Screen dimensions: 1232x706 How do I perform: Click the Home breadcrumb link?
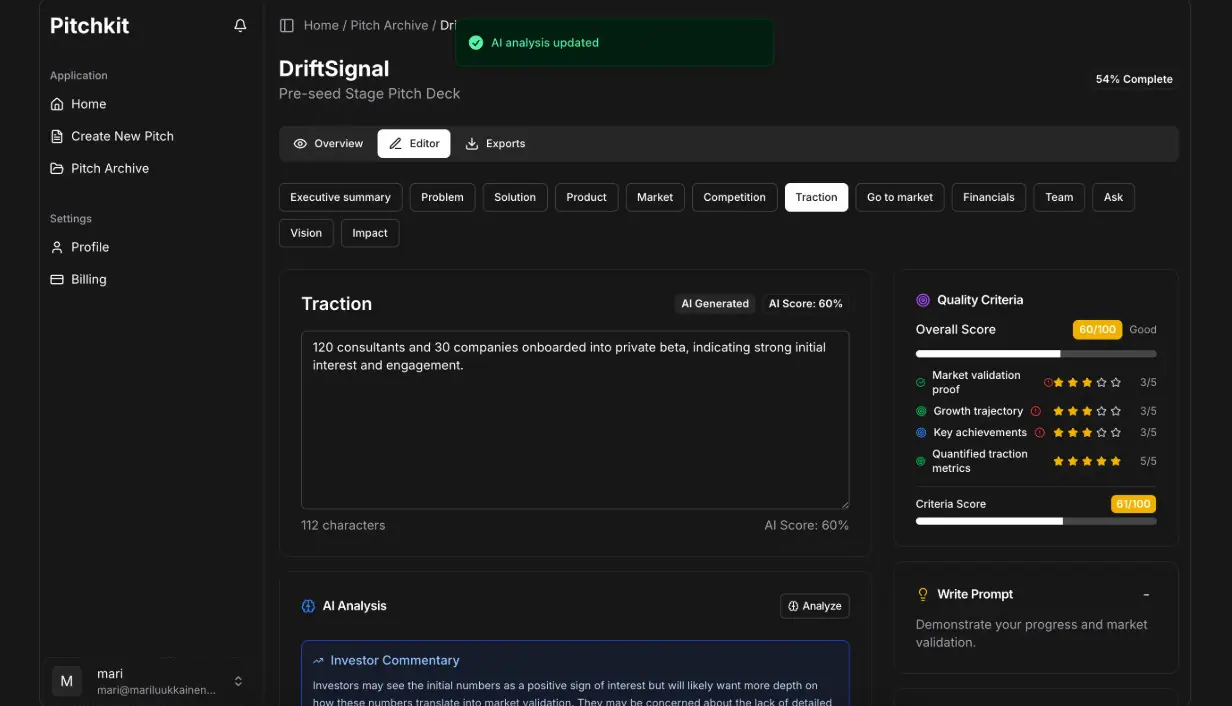[x=321, y=25]
